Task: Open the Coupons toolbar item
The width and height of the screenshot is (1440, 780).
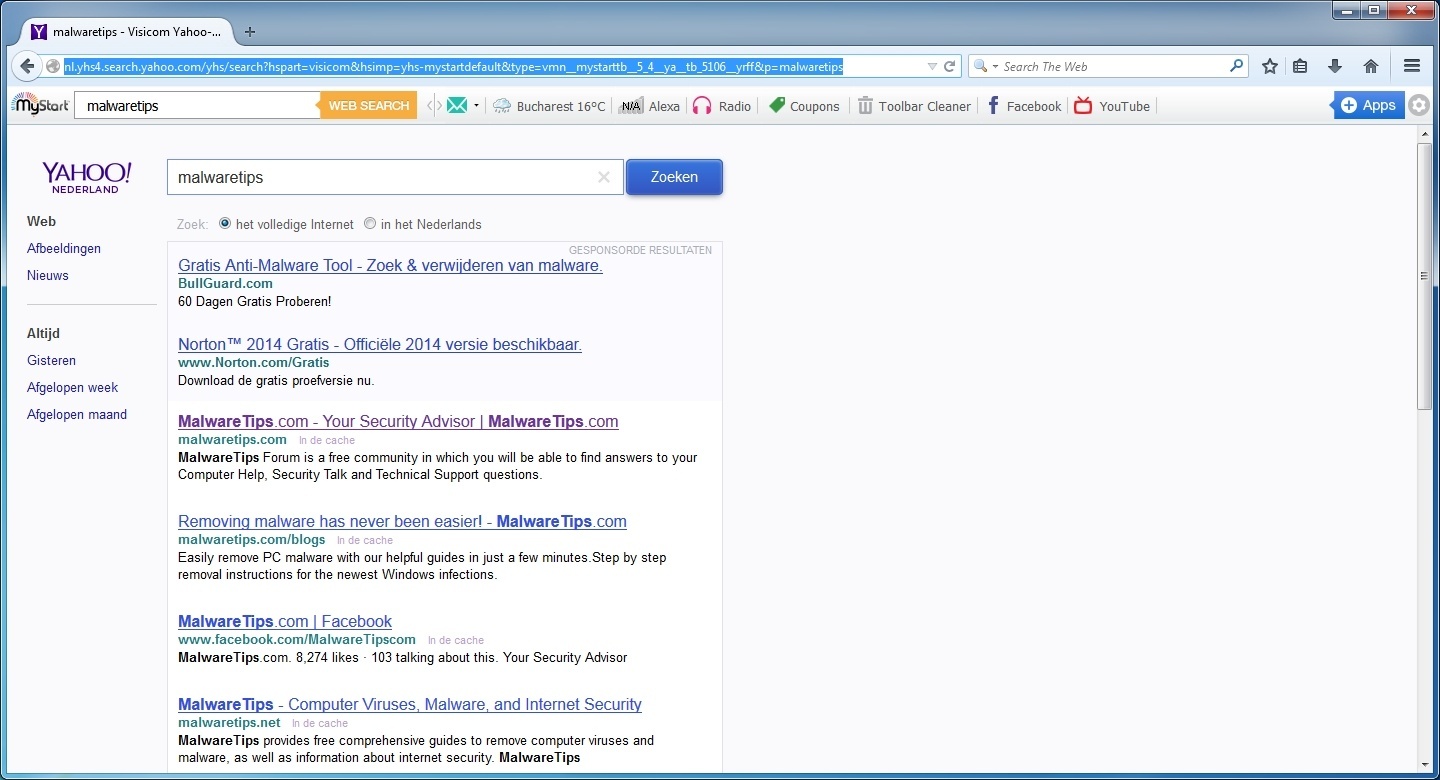Action: [x=804, y=106]
